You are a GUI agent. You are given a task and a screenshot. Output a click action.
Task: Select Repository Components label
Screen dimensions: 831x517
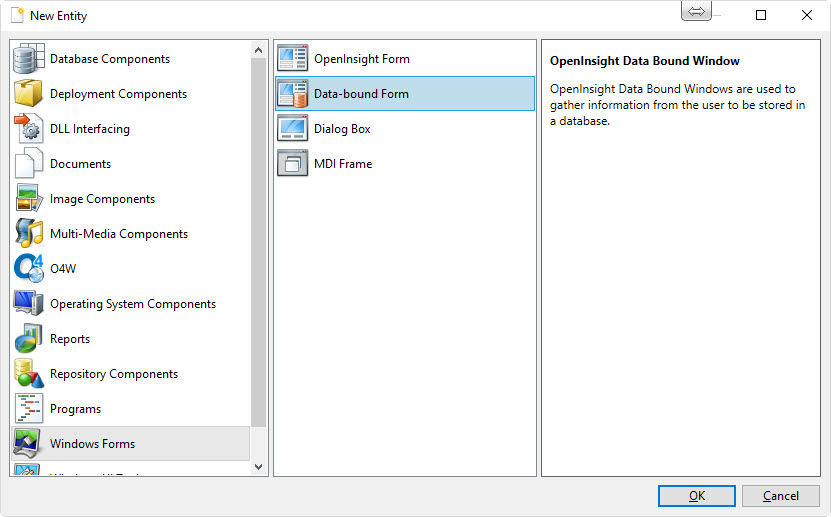pyautogui.click(x=114, y=374)
